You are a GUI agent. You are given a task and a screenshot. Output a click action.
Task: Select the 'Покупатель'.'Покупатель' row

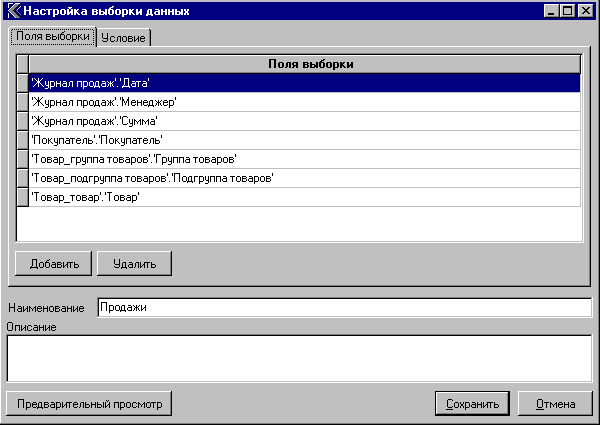click(x=300, y=140)
